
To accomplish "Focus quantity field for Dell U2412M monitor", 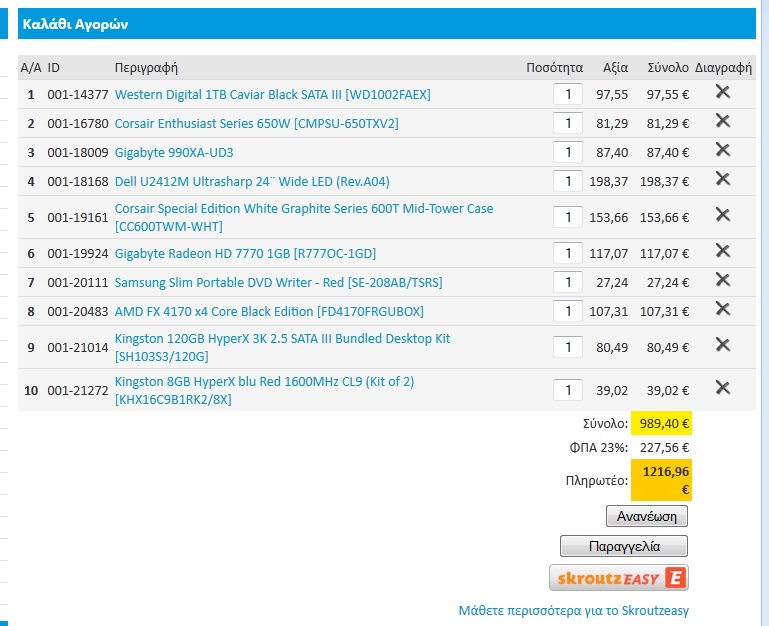I will pos(568,181).
